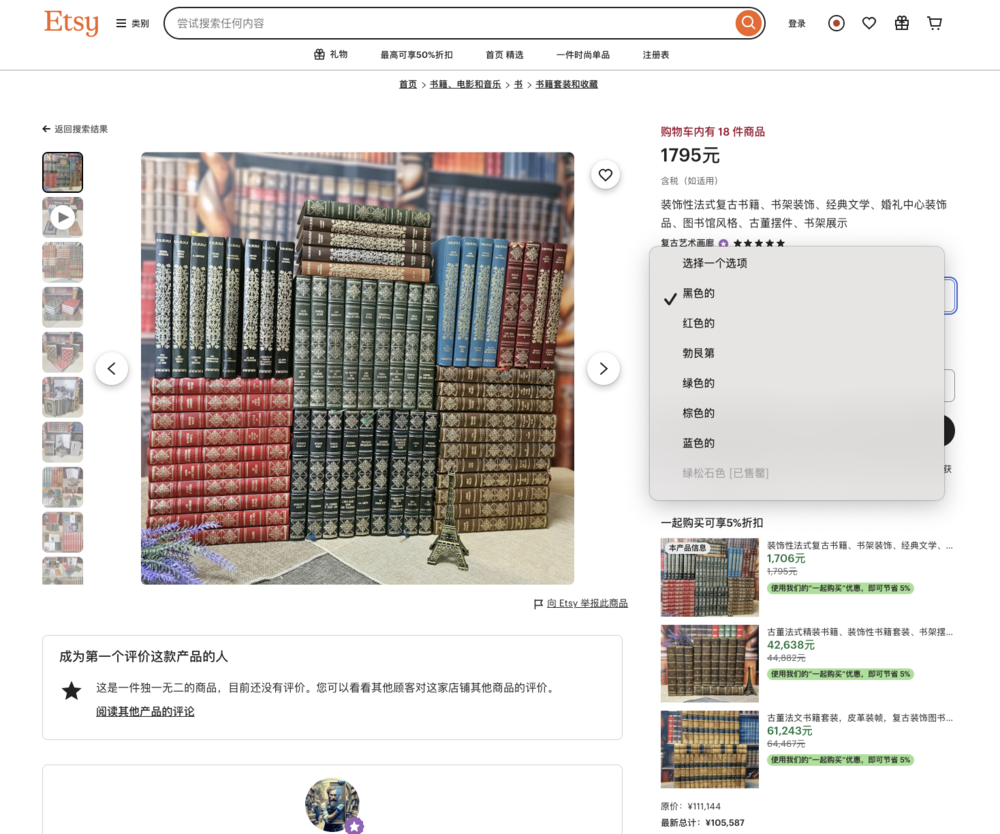The image size is (1000, 834).
Task: Click 阅读其他产品的评论 link
Action: [x=145, y=711]
